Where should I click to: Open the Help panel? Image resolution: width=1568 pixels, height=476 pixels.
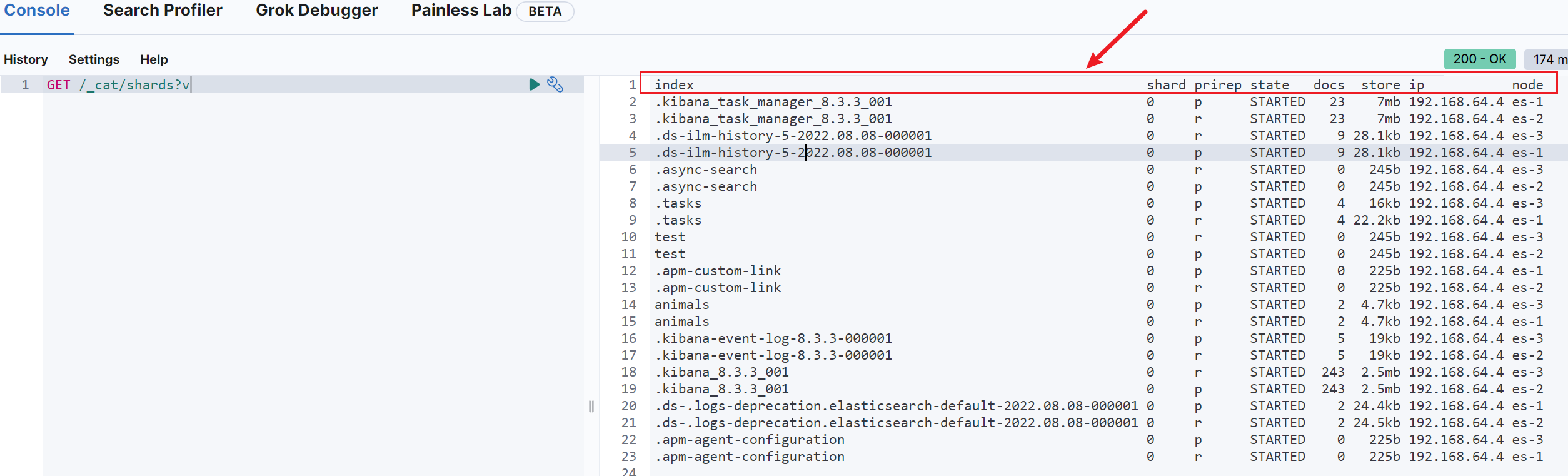click(154, 59)
